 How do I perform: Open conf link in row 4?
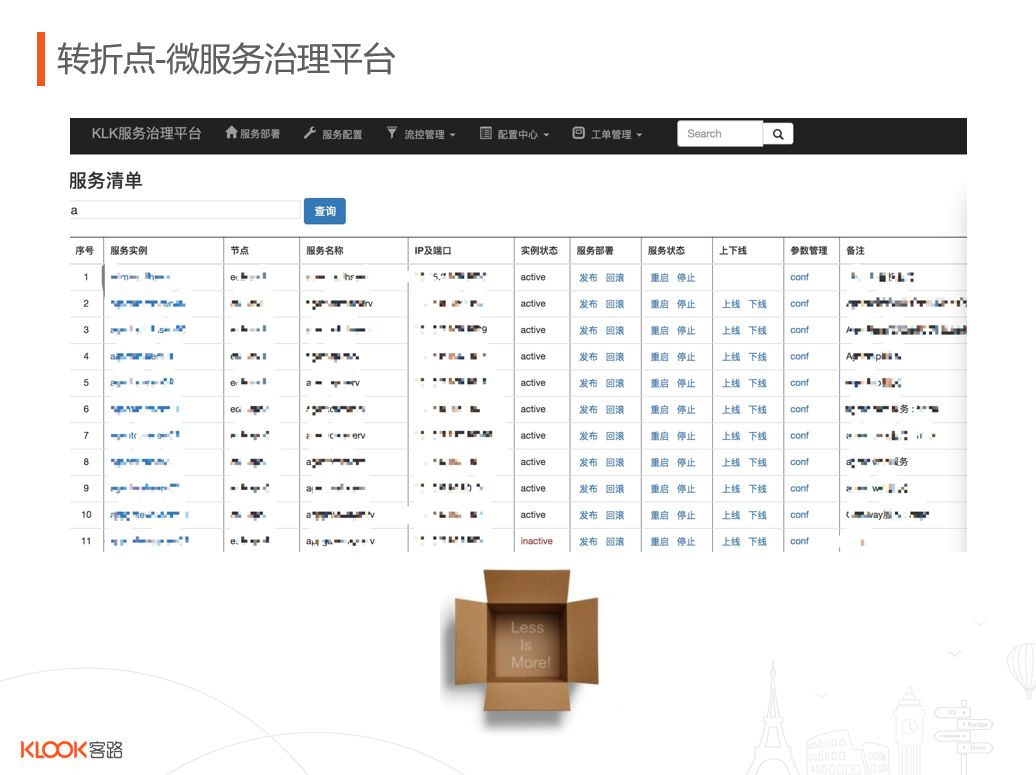799,356
